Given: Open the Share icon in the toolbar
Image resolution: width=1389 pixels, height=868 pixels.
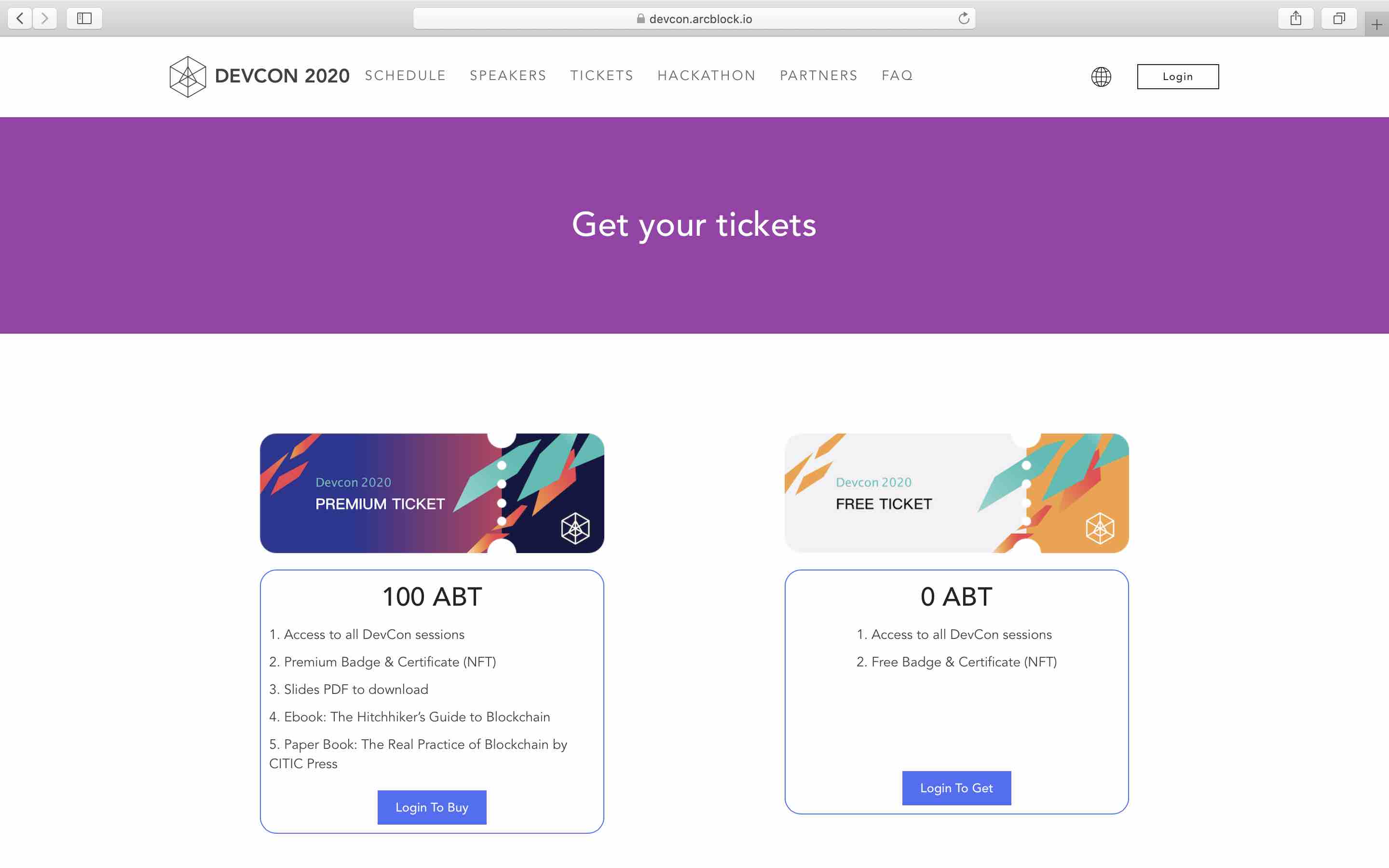Looking at the screenshot, I should tap(1295, 18).
